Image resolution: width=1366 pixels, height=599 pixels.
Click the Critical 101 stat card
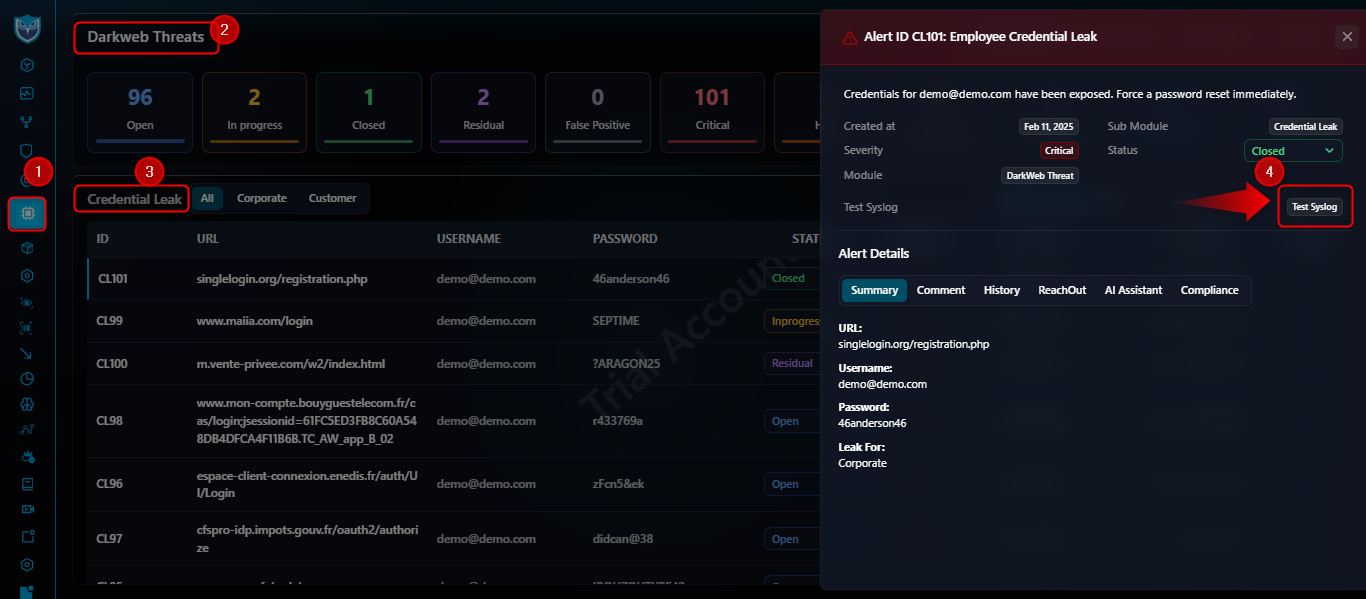coord(712,112)
